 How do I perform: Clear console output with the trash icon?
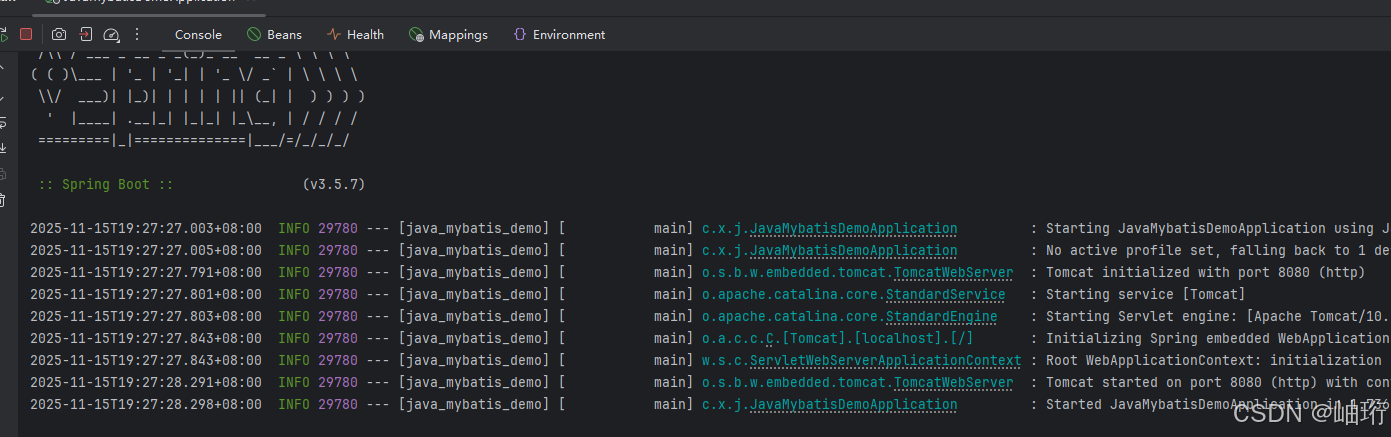3,201
